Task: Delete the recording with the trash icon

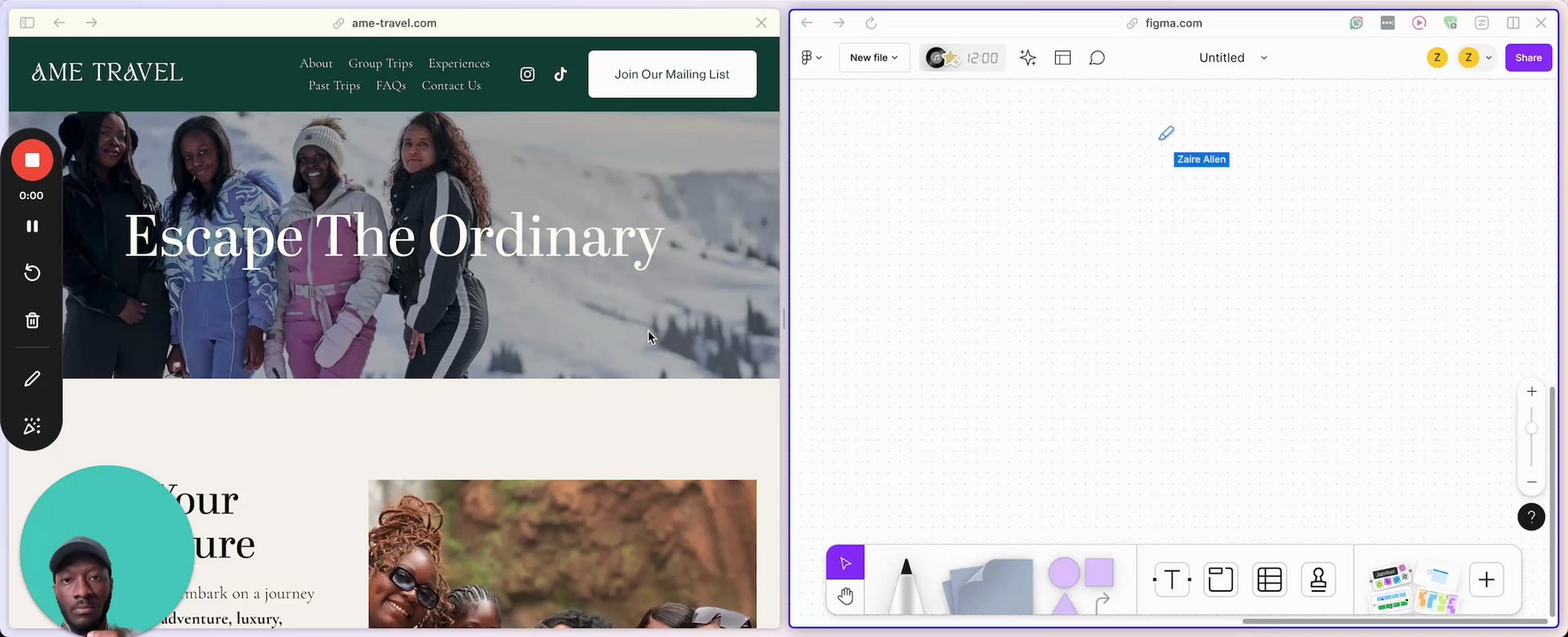Action: [x=32, y=320]
